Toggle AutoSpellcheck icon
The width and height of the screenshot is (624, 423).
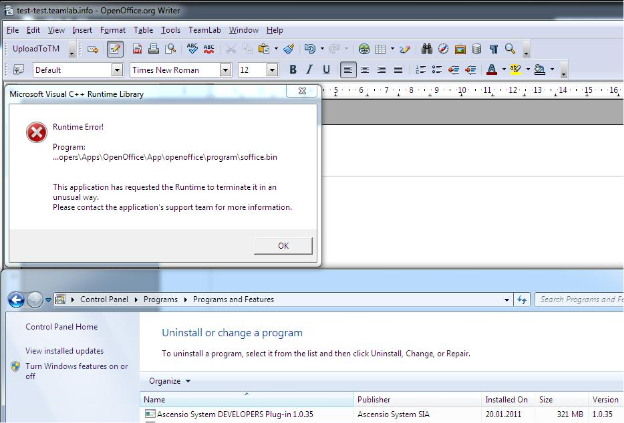tap(209, 49)
